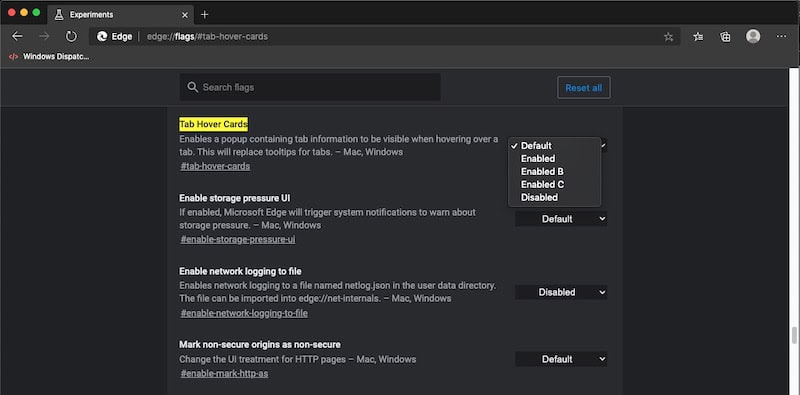800x395 pixels.
Task: Close the Experiments tab
Action: (185, 15)
